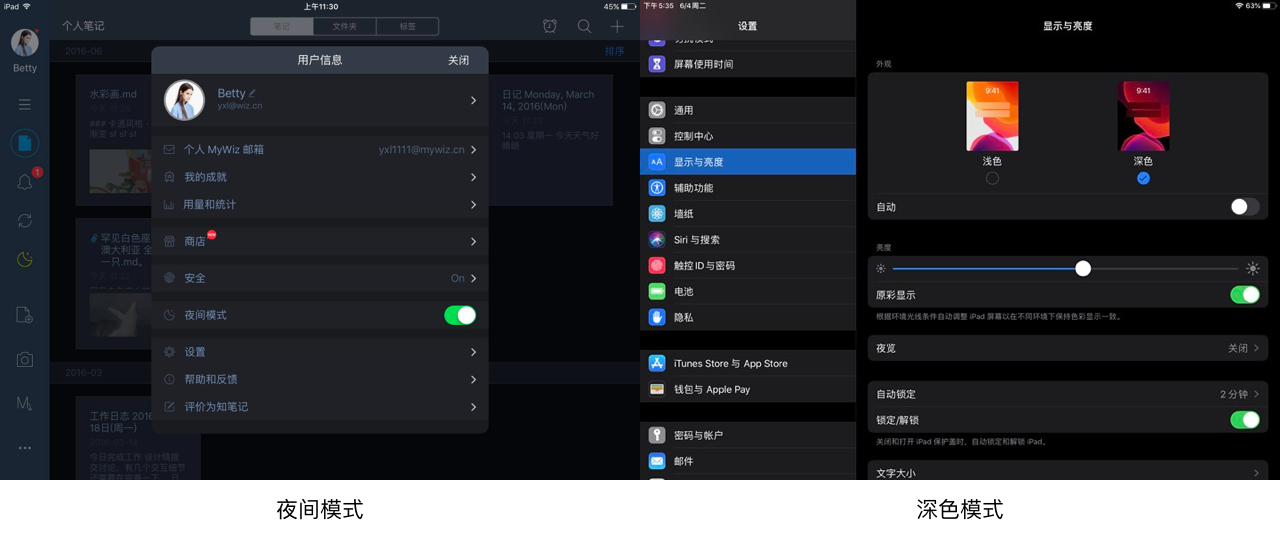This screenshot has width=1280, height=542.
Task: Tap the alarm clock reminder icon
Action: [550, 26]
